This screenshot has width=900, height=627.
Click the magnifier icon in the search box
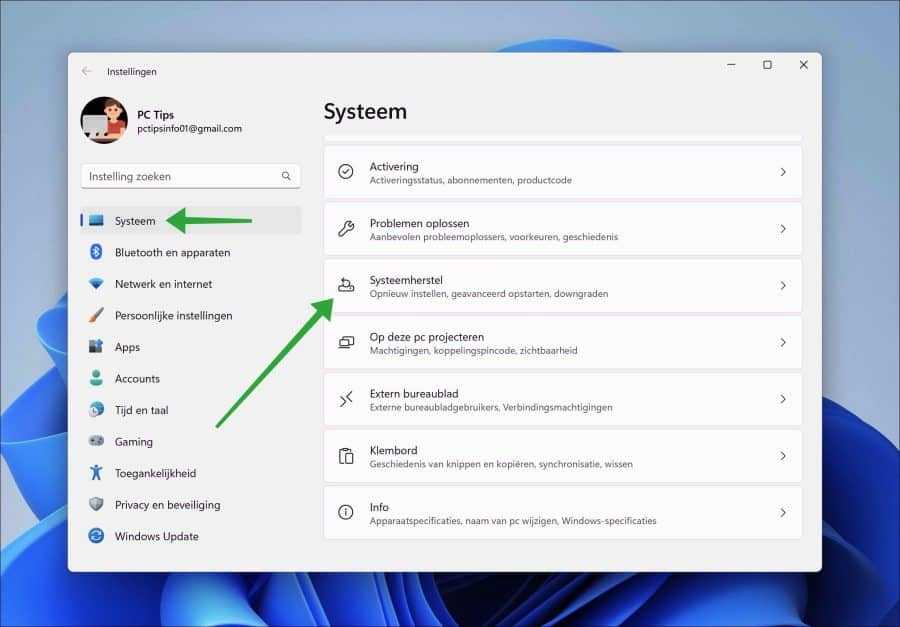click(286, 176)
